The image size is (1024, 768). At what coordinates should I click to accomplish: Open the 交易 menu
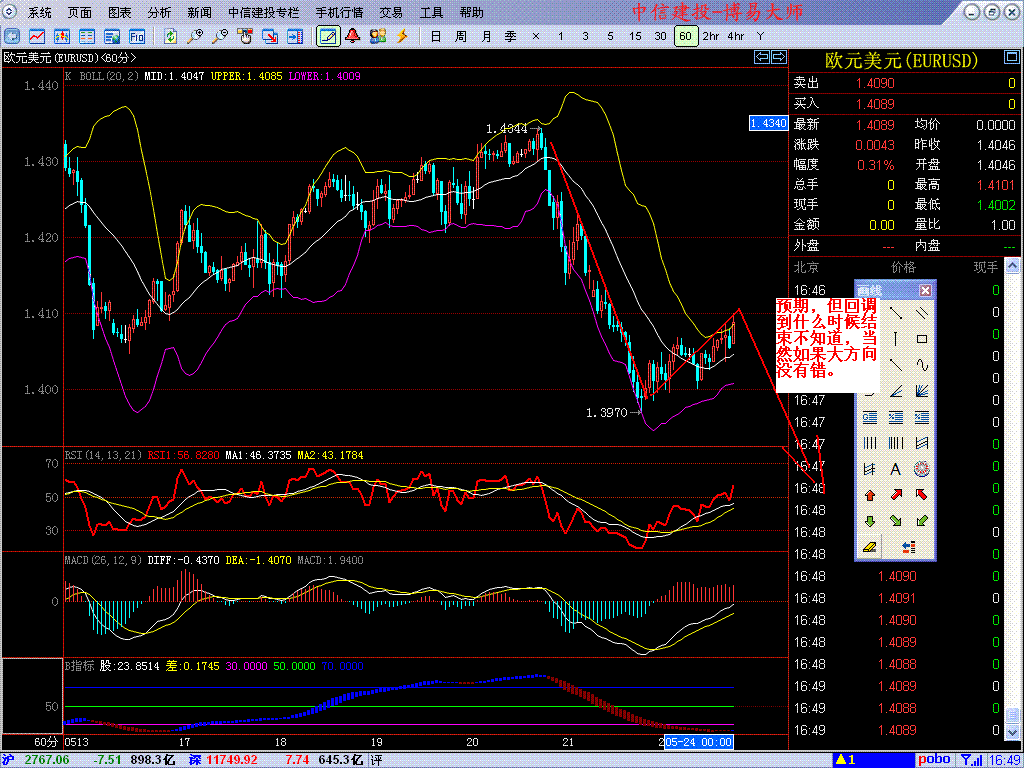click(x=391, y=12)
